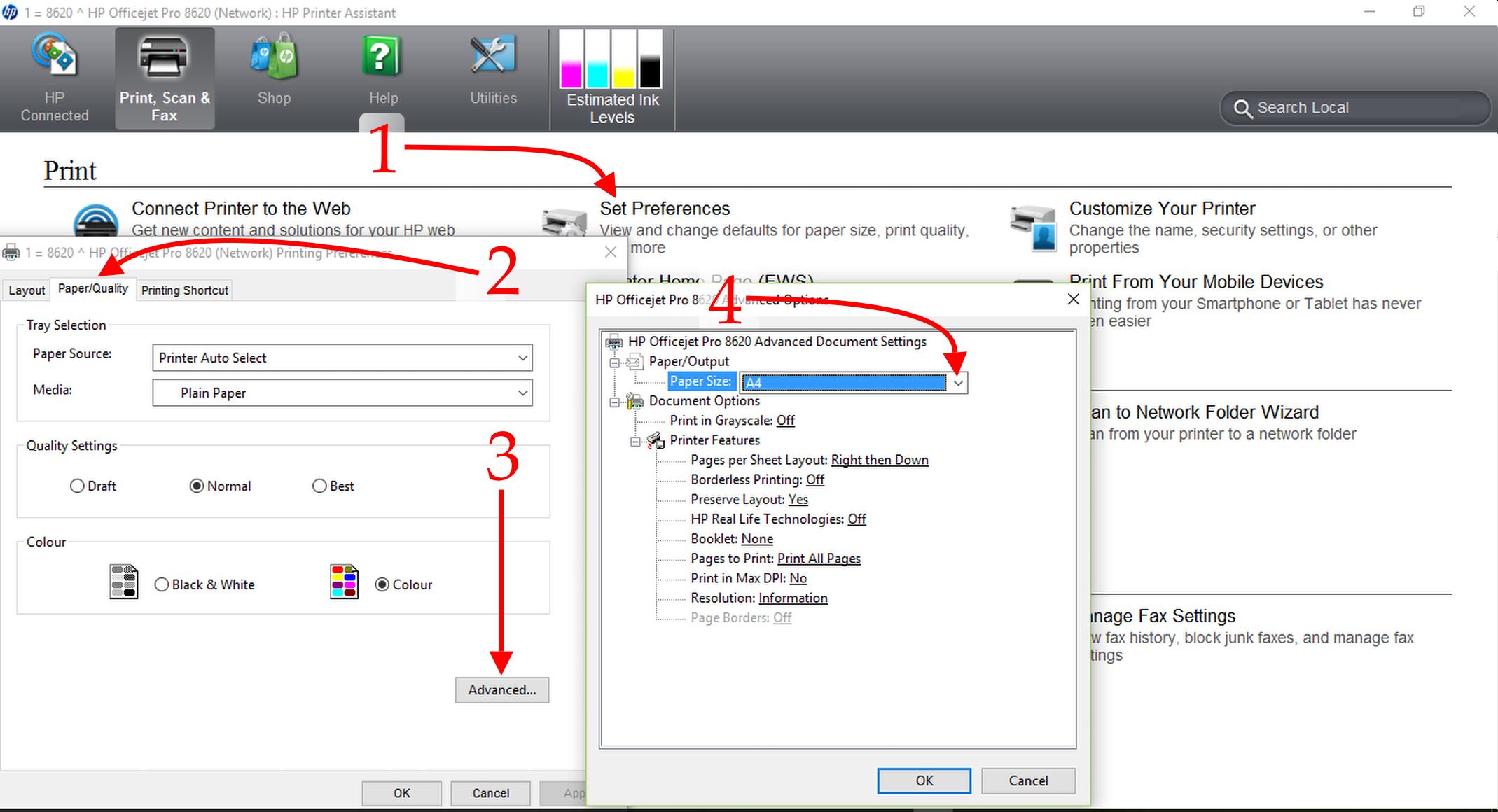Collapse the Printer Features tree node

pos(634,441)
